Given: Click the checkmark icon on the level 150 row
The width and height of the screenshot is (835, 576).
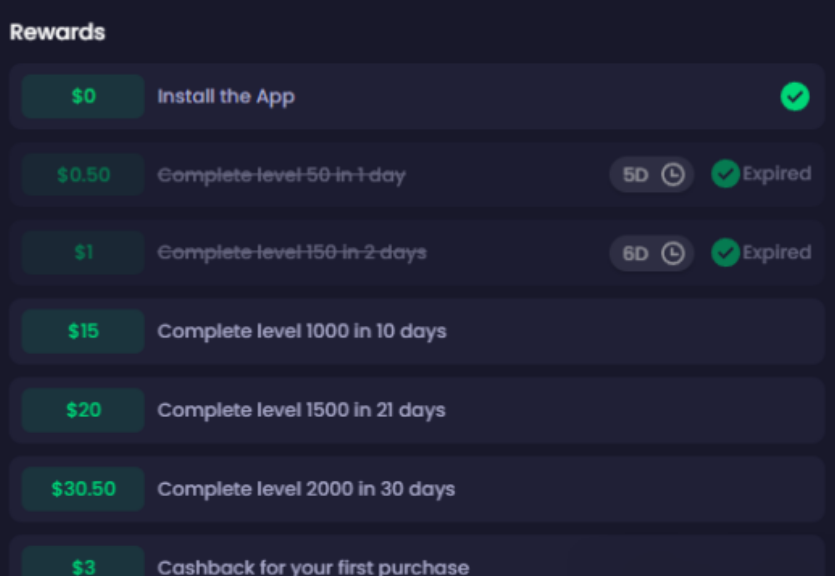Looking at the screenshot, I should click(725, 252).
